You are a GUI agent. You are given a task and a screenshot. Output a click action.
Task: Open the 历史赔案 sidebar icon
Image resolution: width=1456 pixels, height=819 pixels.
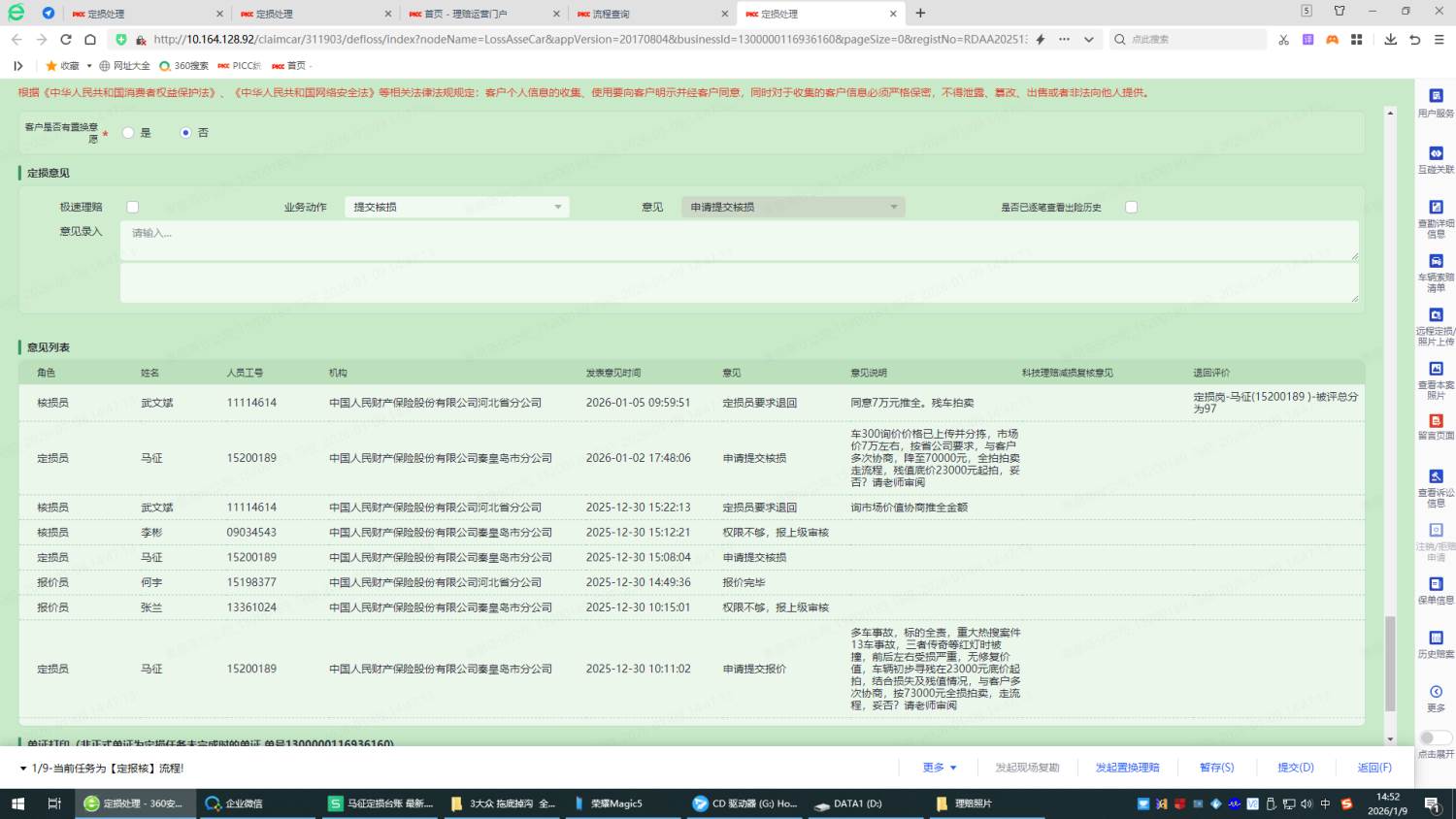coord(1436,639)
